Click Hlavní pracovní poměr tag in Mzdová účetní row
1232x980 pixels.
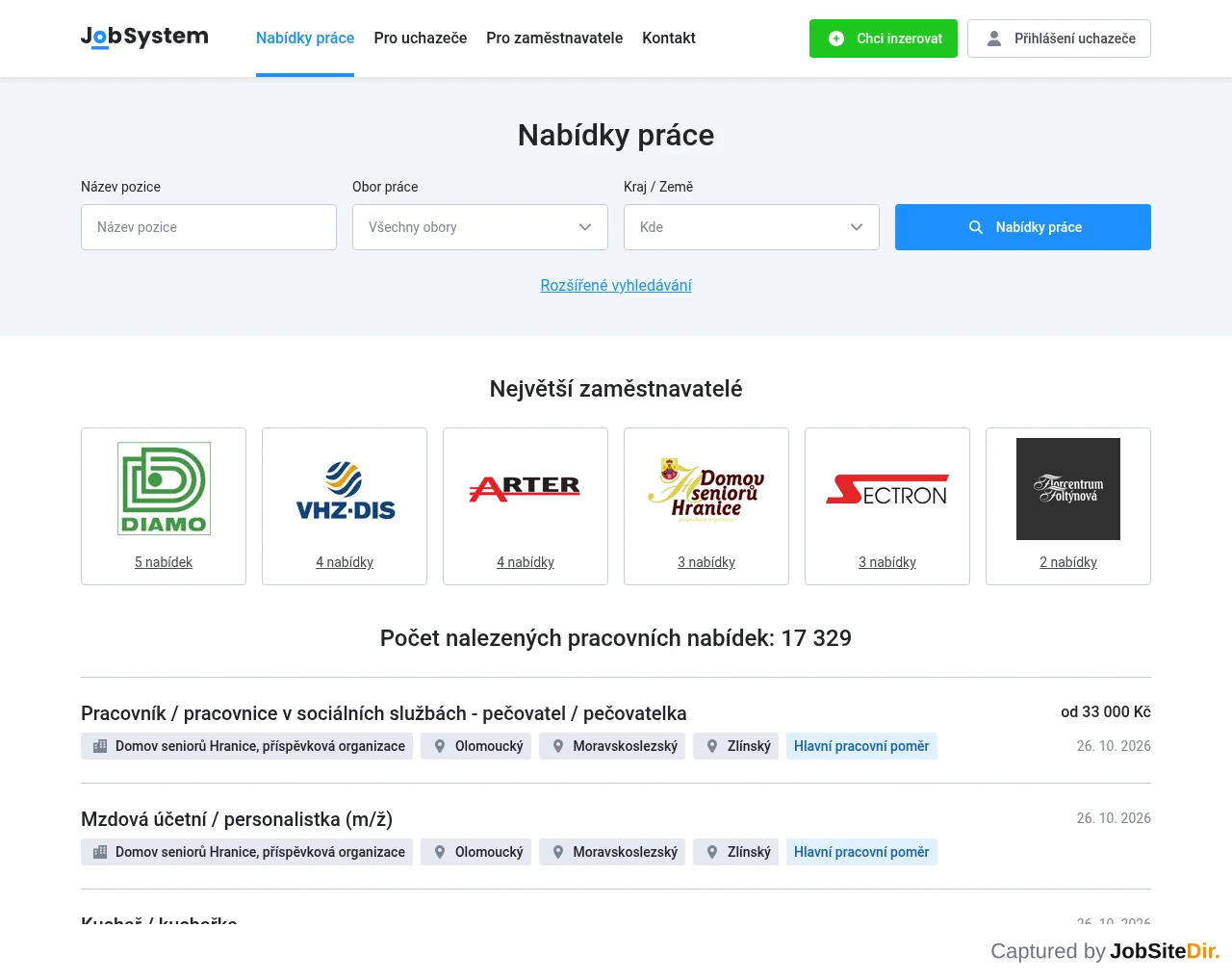click(x=861, y=852)
